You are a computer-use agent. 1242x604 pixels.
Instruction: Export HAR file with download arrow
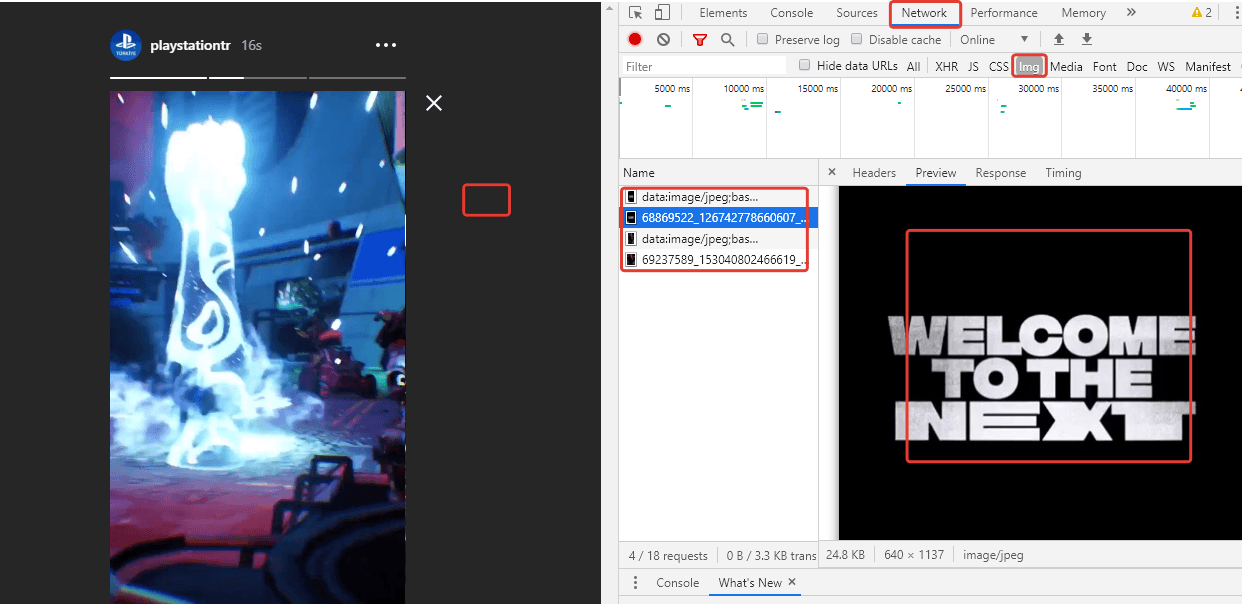[1087, 39]
